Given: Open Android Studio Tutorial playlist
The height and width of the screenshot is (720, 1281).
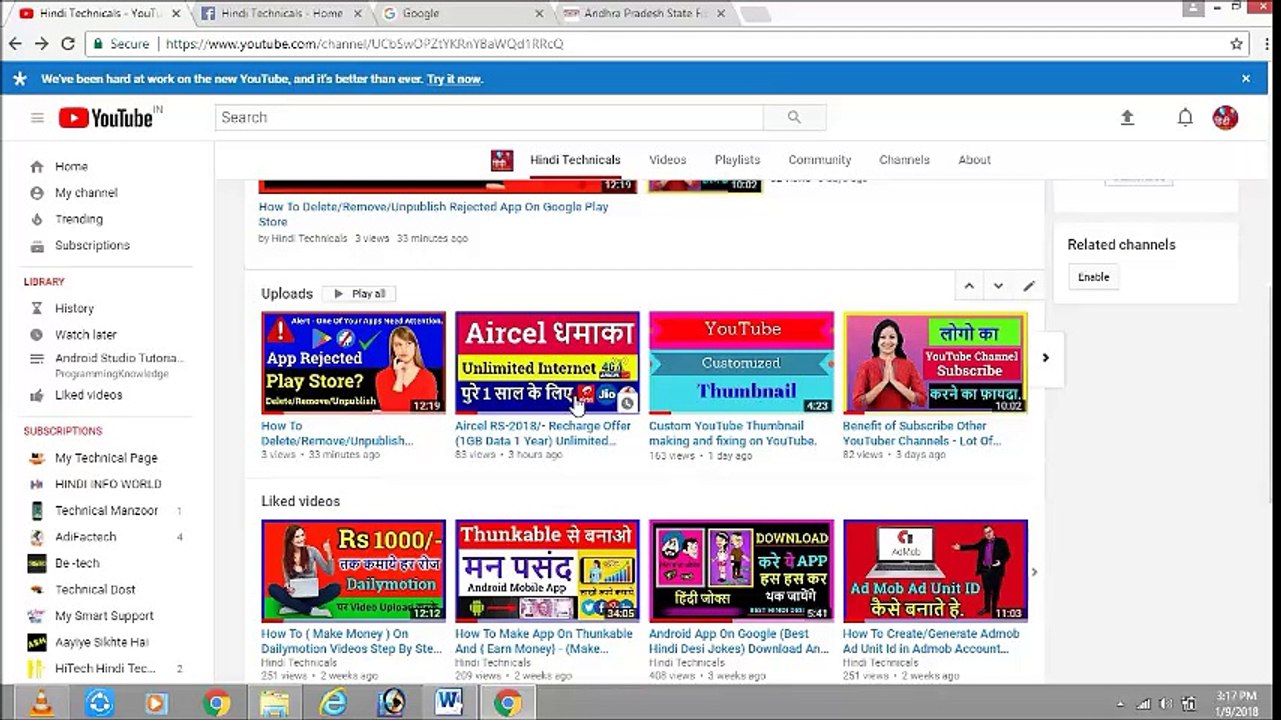Looking at the screenshot, I should (x=119, y=365).
